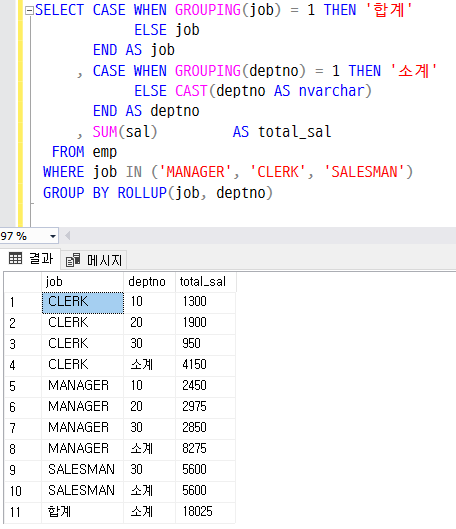Screen dimensions: 456x529
Task: Click the deptno 10 cell in row 1
Action: point(149,302)
